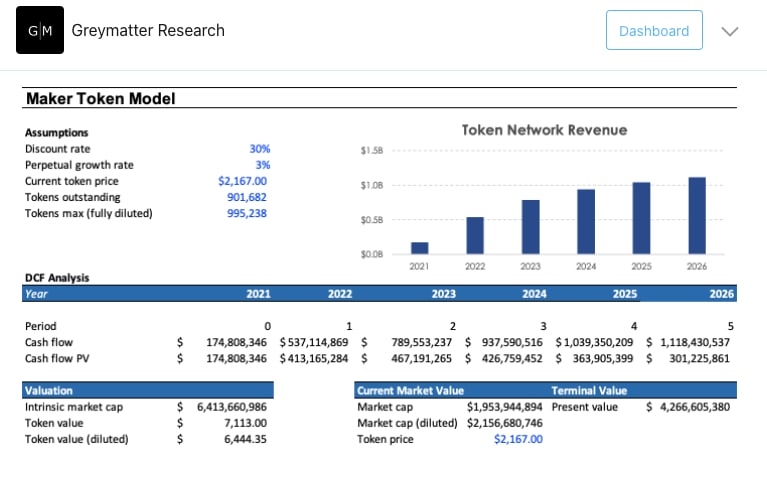Click Intrinsic market cap value 6,413,660,986
Image resolution: width=767 pixels, height=504 pixels.
[232, 407]
